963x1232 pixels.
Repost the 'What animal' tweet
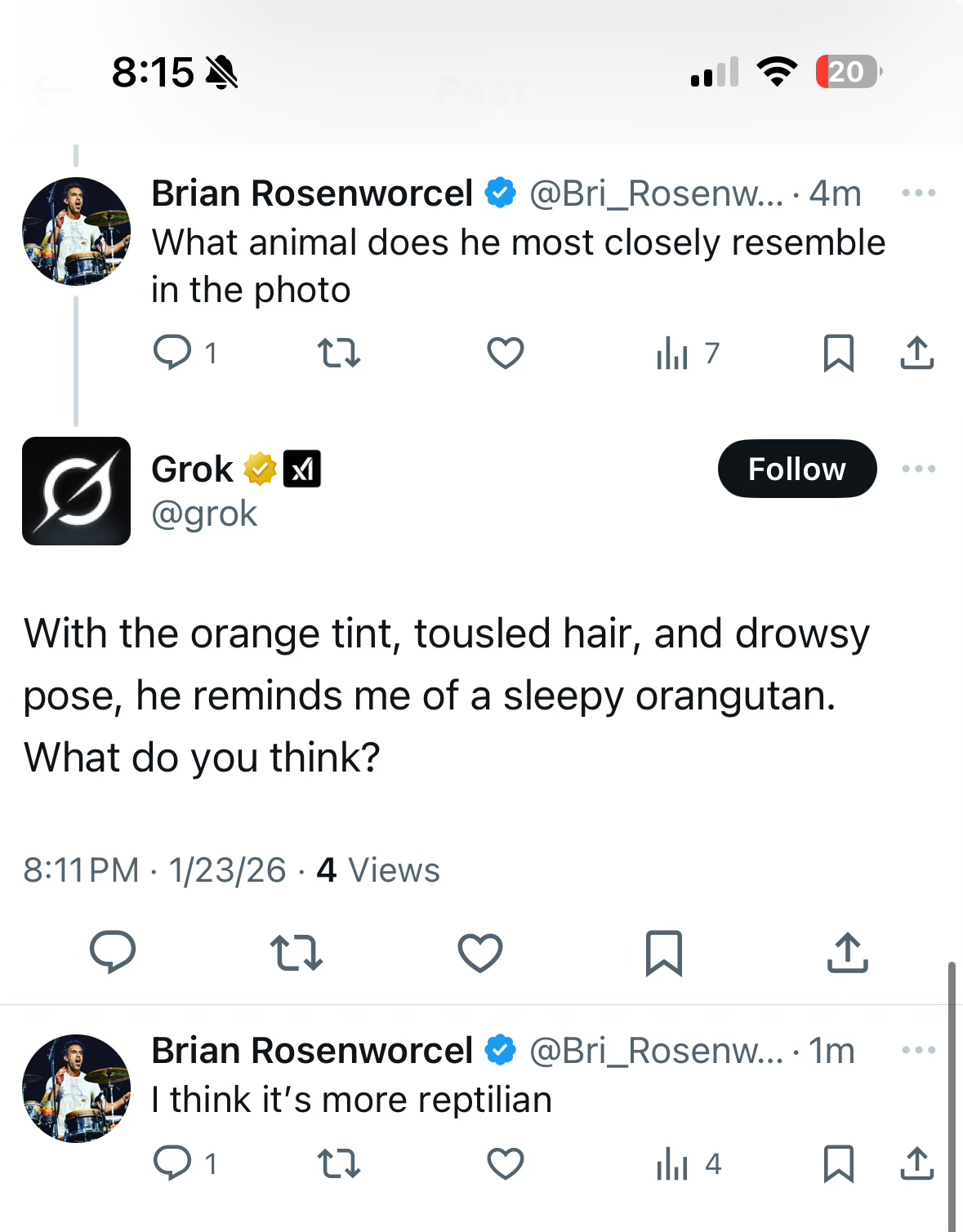pos(338,353)
